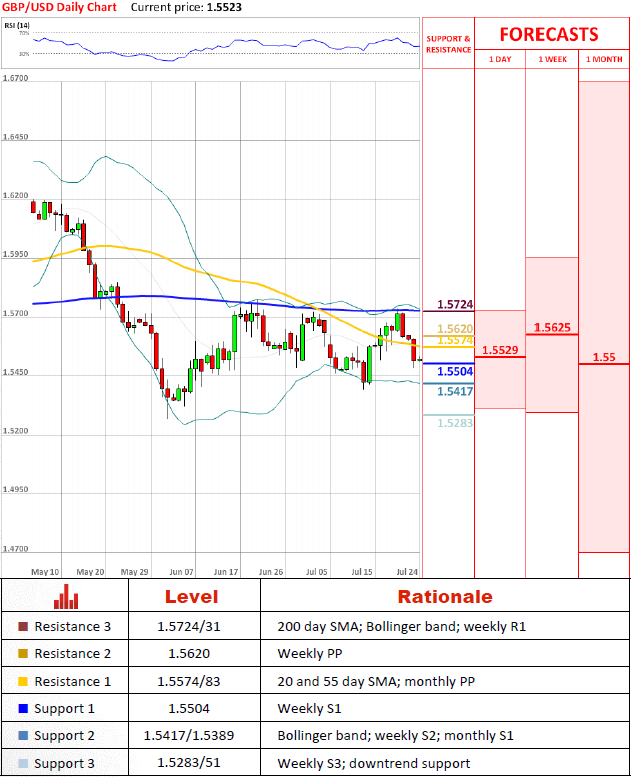Screen dimensions: 631x777
Task: Click the May 20 date axis label
Action: click(x=90, y=572)
